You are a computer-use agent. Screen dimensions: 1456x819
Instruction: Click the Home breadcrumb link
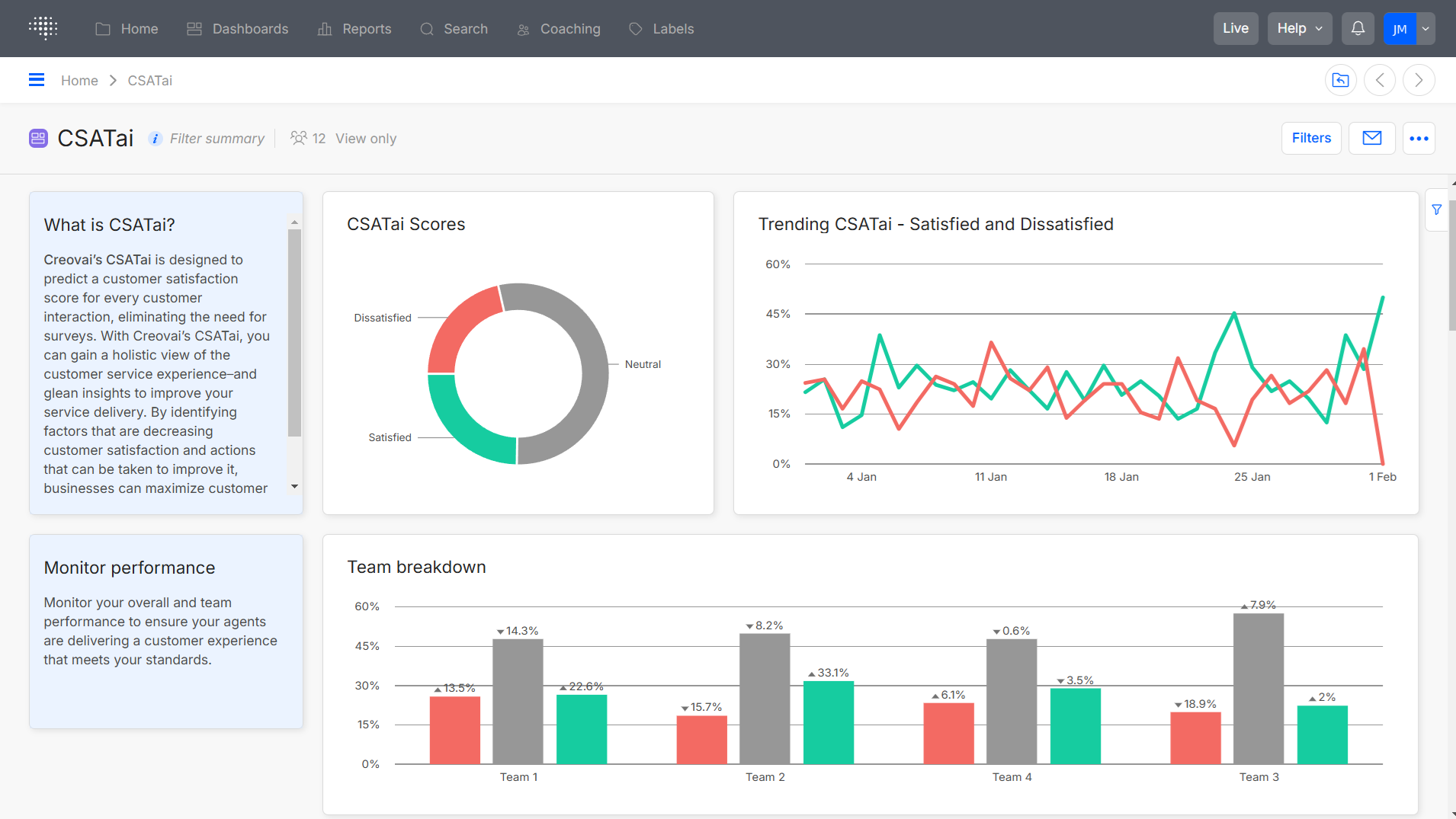(79, 81)
